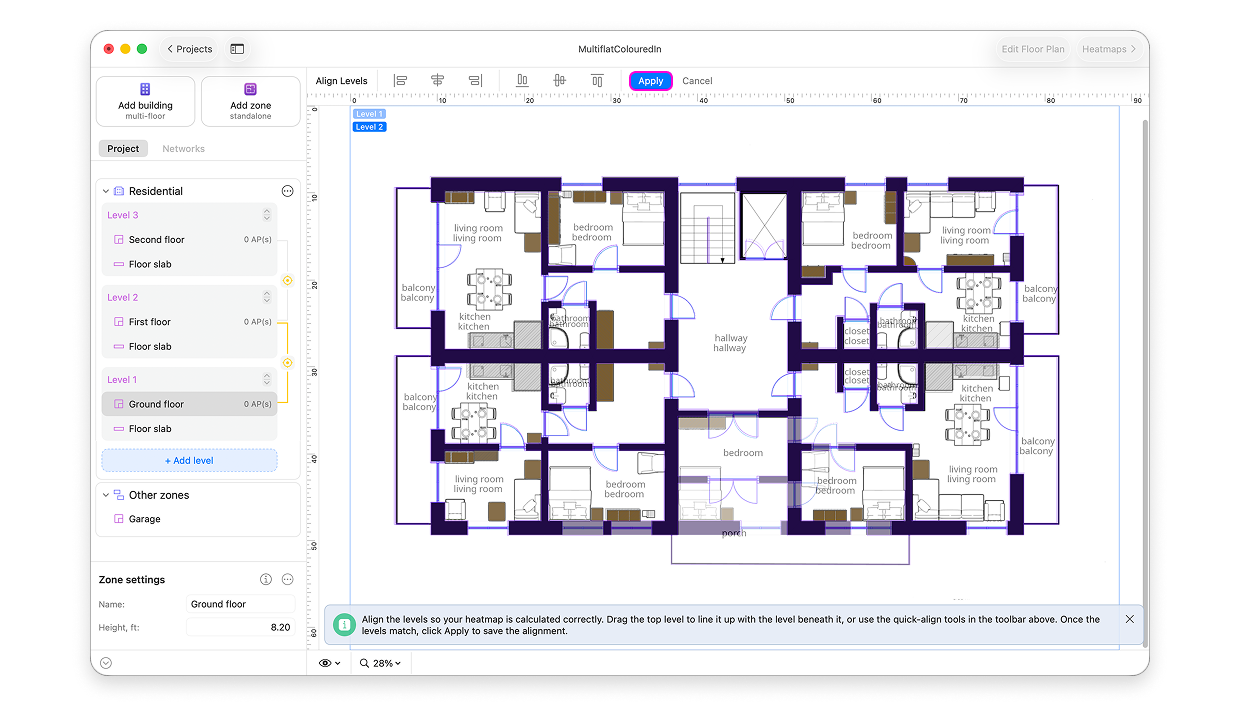Open Edit Floor Plan step
Image resolution: width=1240 pixels, height=708 pixels.
[x=1034, y=49]
